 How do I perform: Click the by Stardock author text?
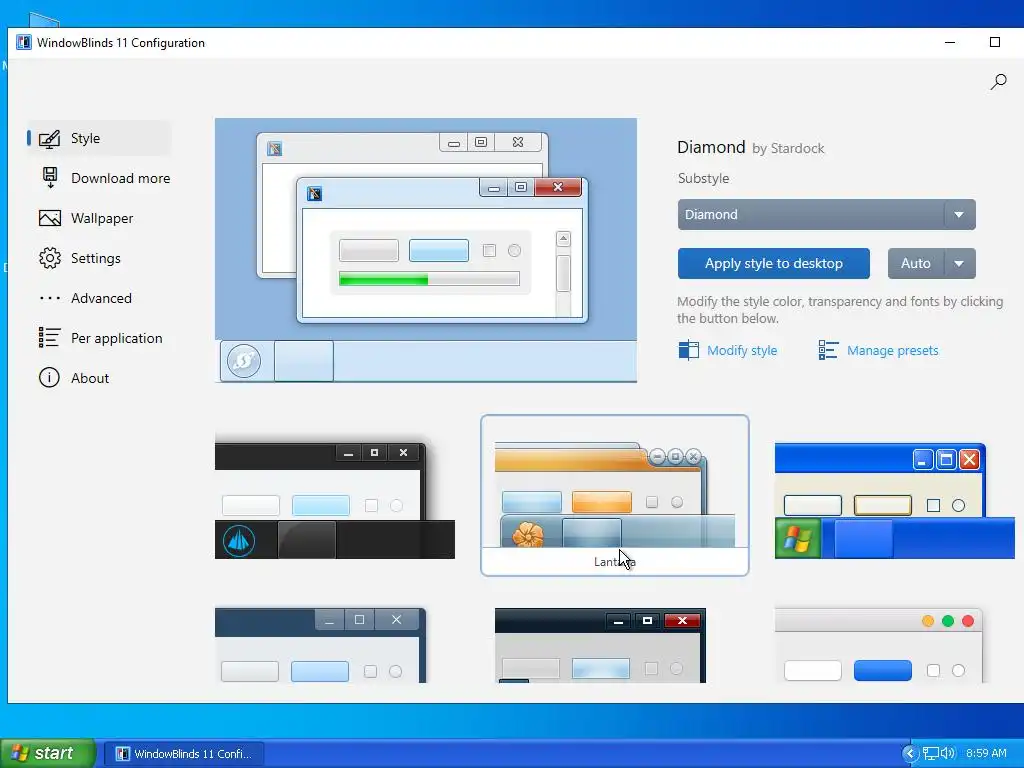click(x=788, y=148)
